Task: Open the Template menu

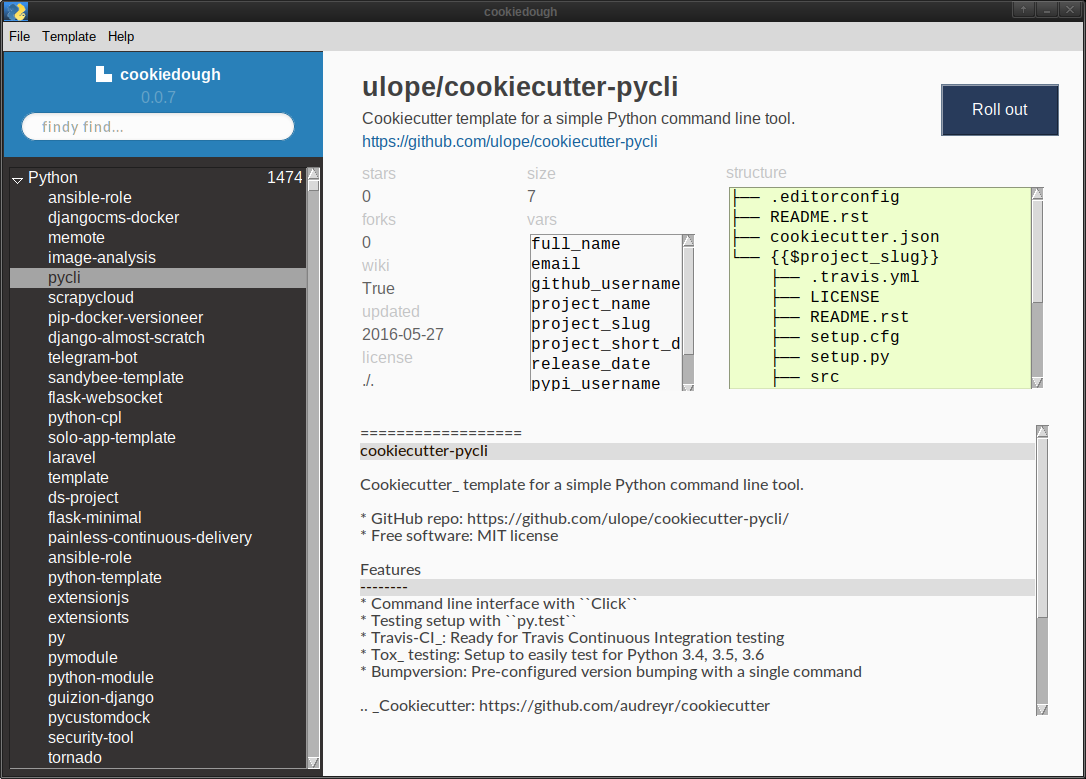Action: (69, 37)
